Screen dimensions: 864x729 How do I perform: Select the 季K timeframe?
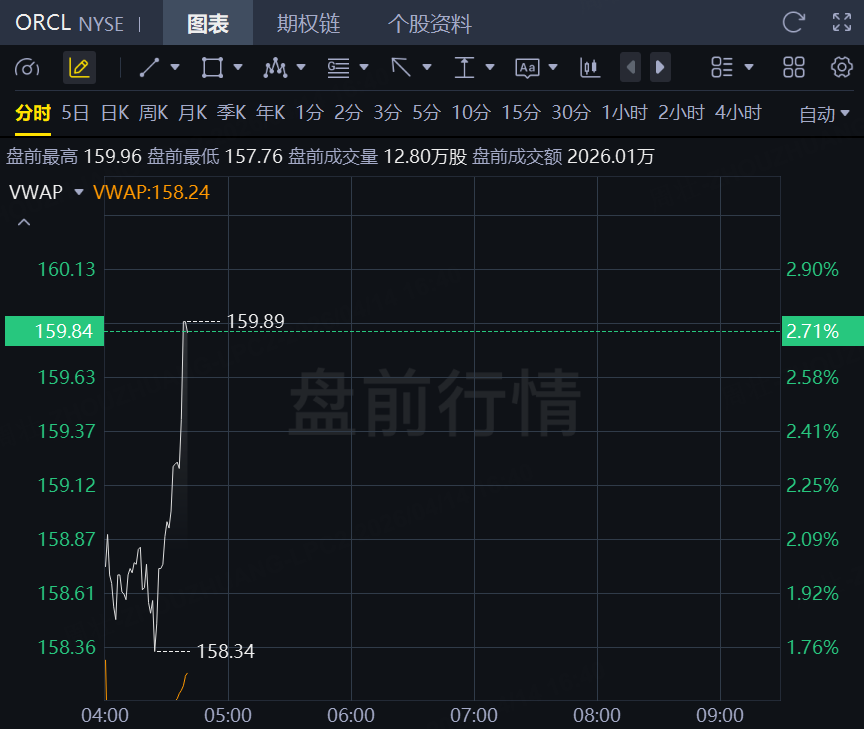click(231, 112)
